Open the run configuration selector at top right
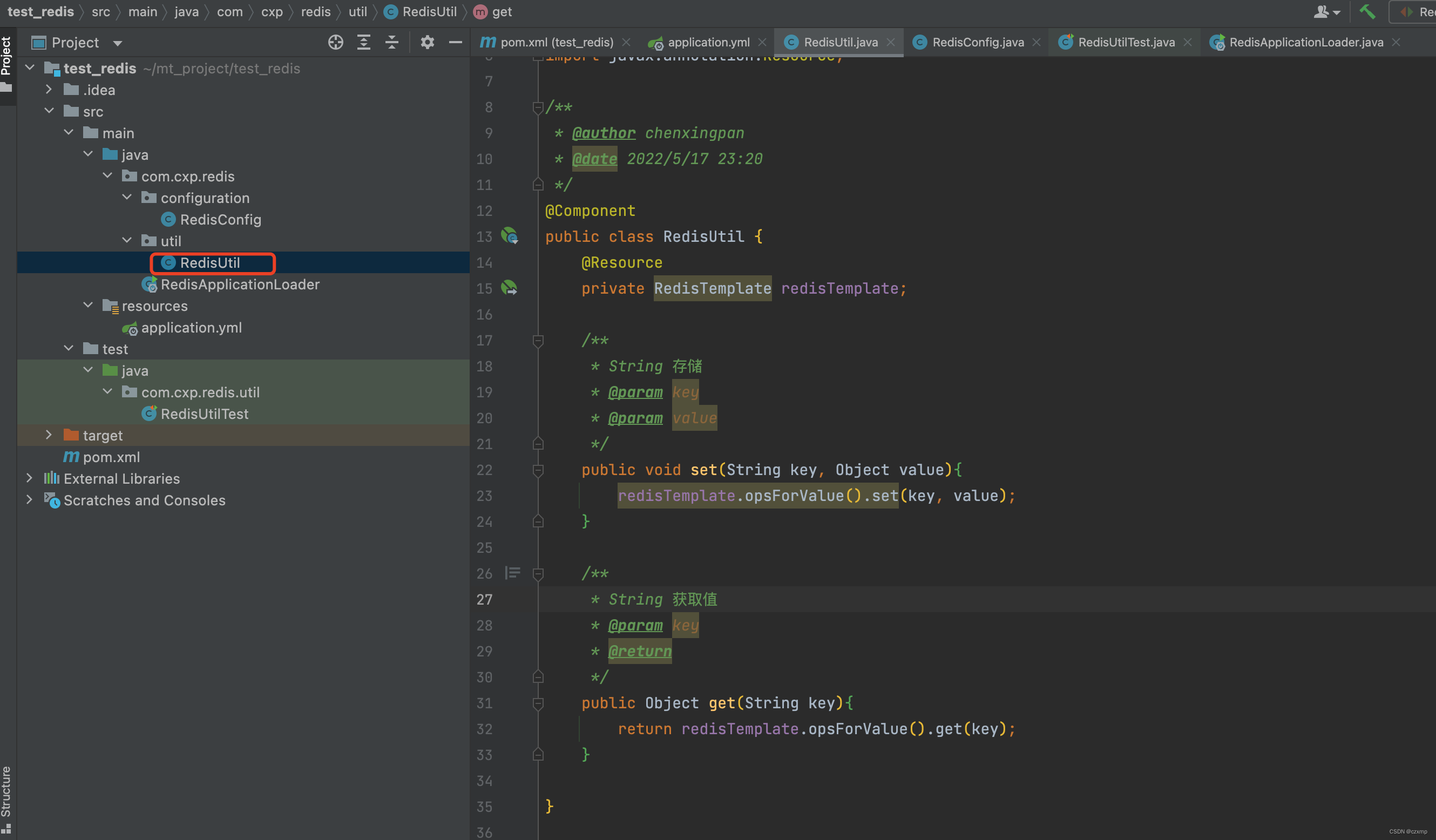Viewport: 1436px width, 840px height. pos(1413,11)
